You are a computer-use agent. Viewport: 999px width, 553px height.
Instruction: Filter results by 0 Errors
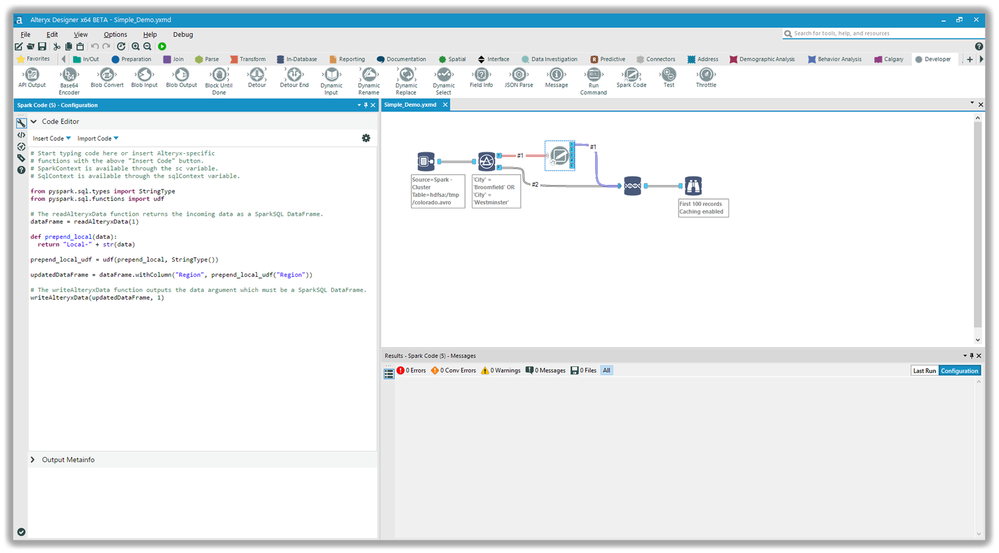[411, 370]
